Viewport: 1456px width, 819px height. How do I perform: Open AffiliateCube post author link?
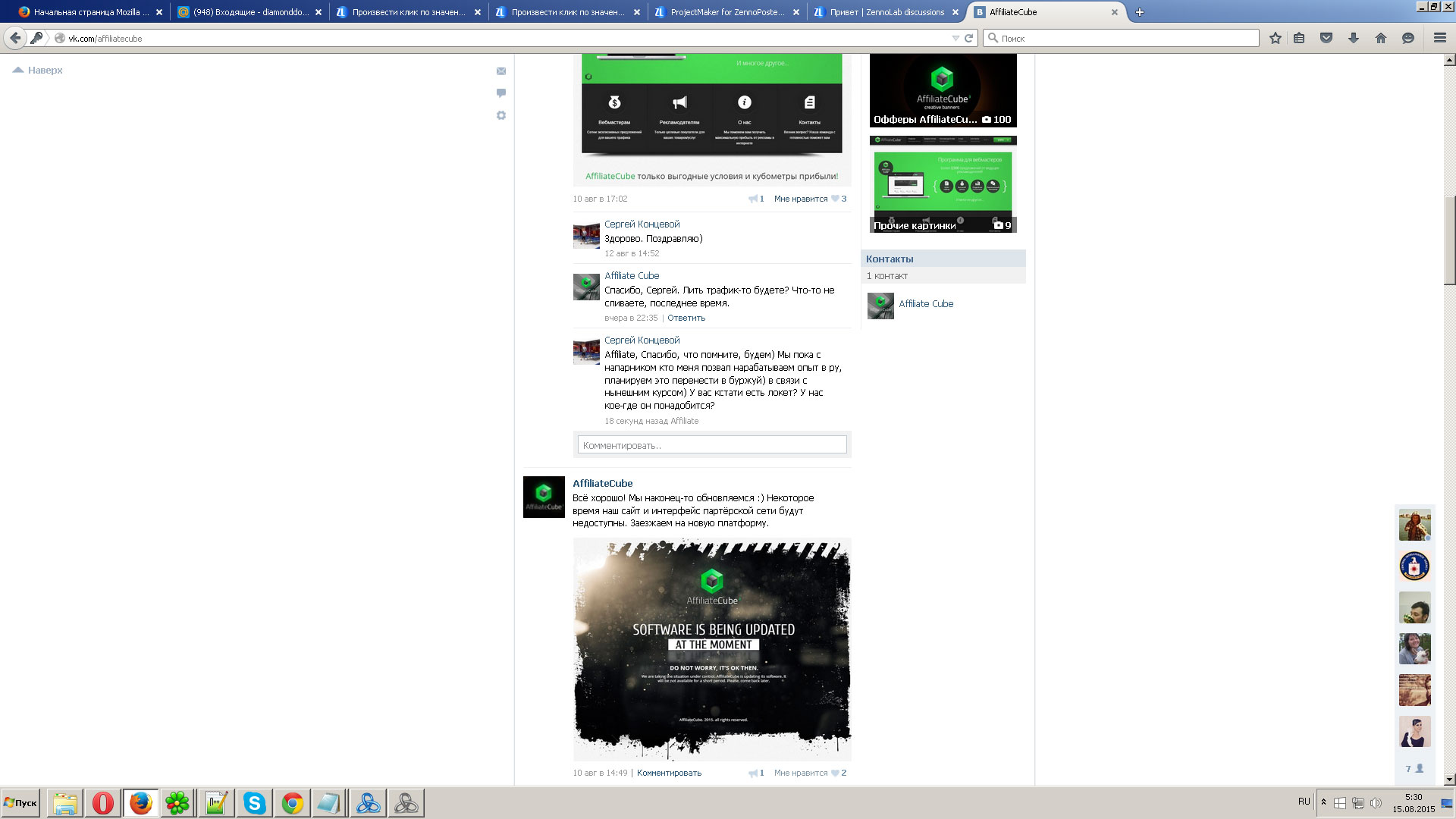coord(602,483)
